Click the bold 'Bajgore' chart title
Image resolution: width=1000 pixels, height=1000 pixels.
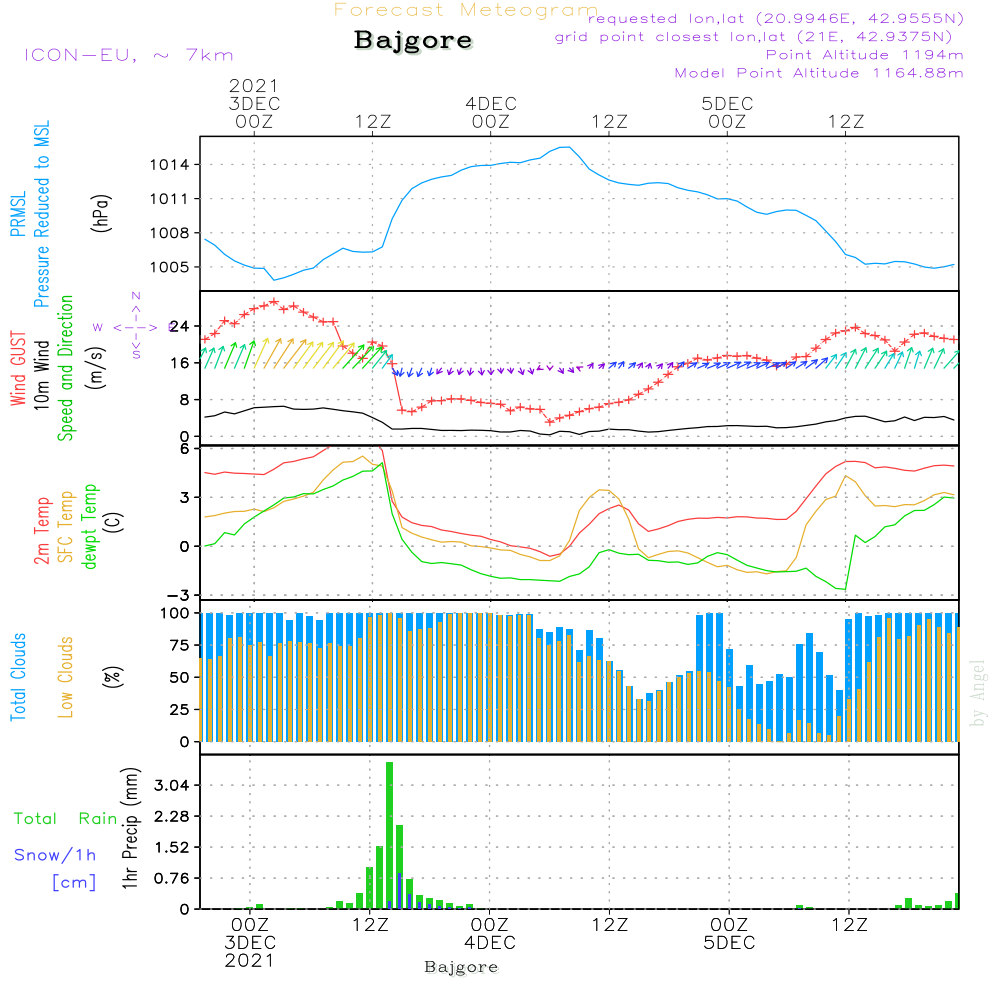413,40
